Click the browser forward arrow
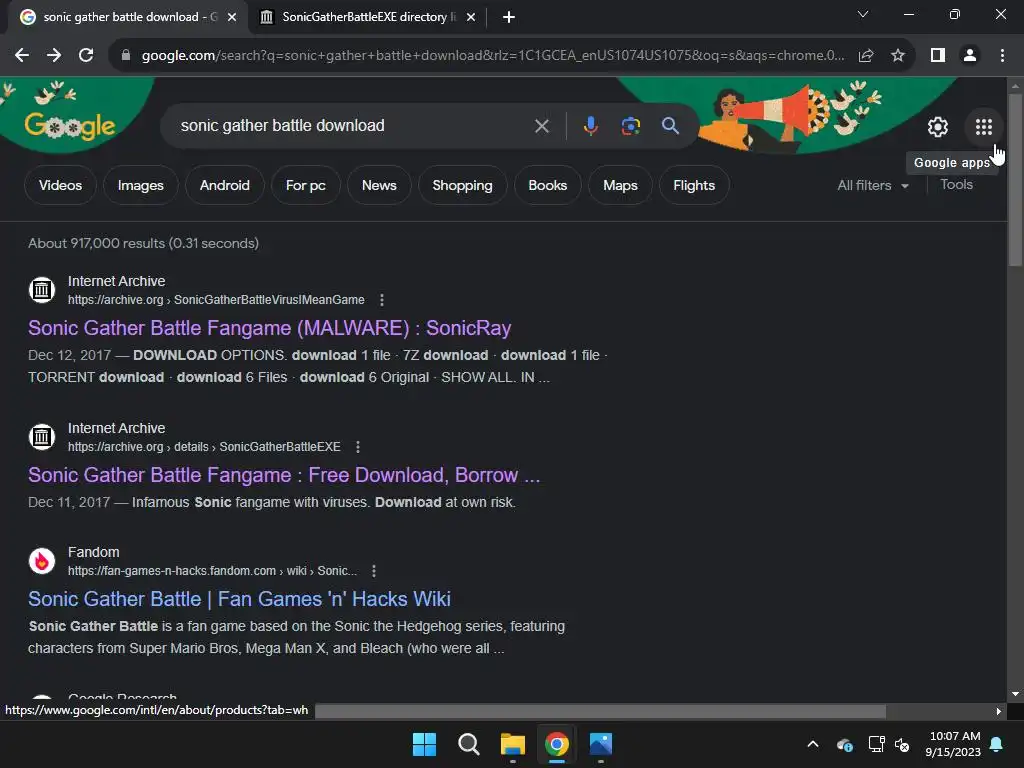Viewport: 1024px width, 768px height. 54,56
